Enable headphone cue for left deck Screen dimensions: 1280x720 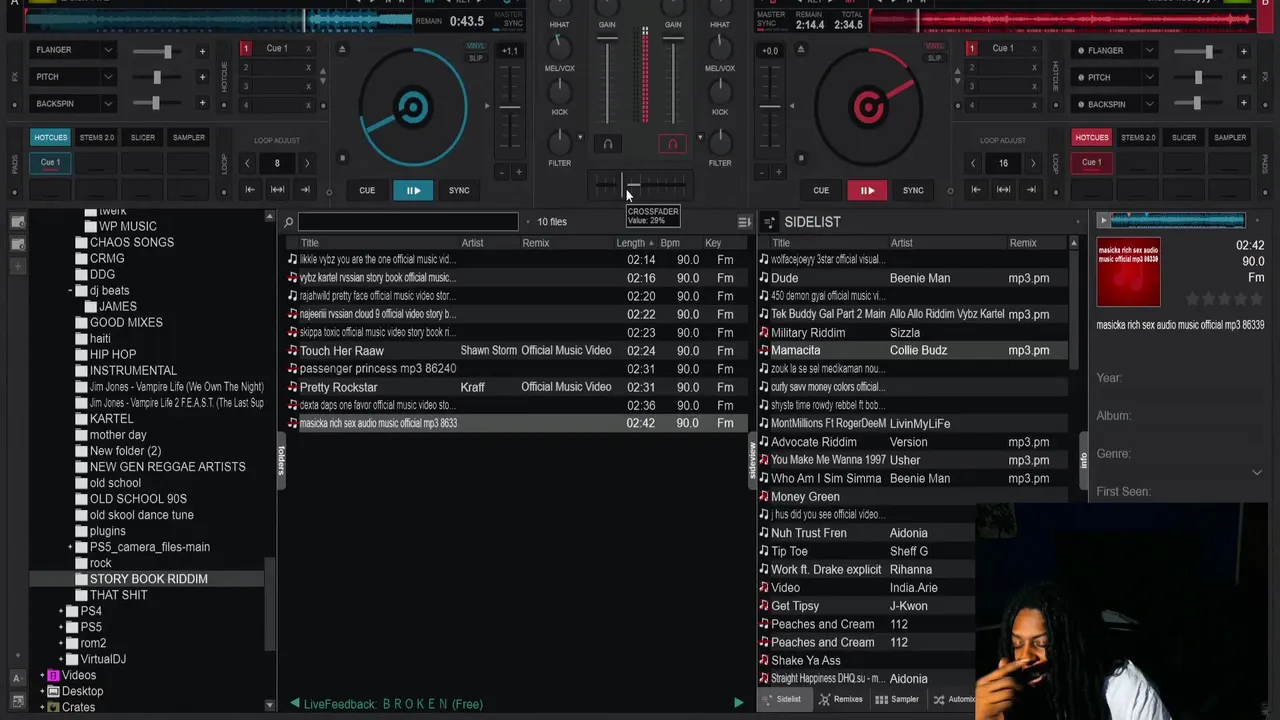point(607,144)
